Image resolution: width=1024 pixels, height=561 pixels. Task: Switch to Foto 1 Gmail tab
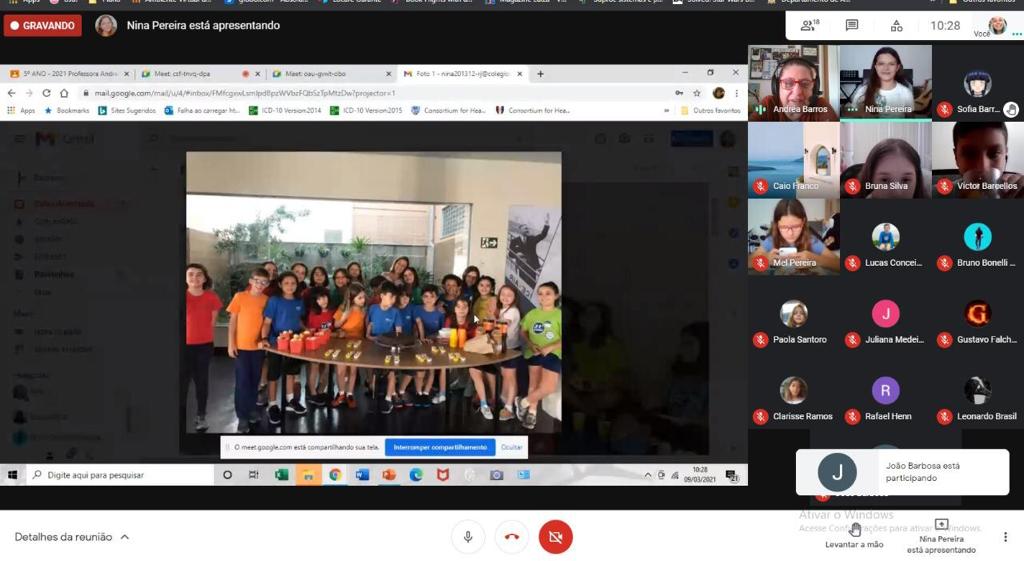[462, 74]
